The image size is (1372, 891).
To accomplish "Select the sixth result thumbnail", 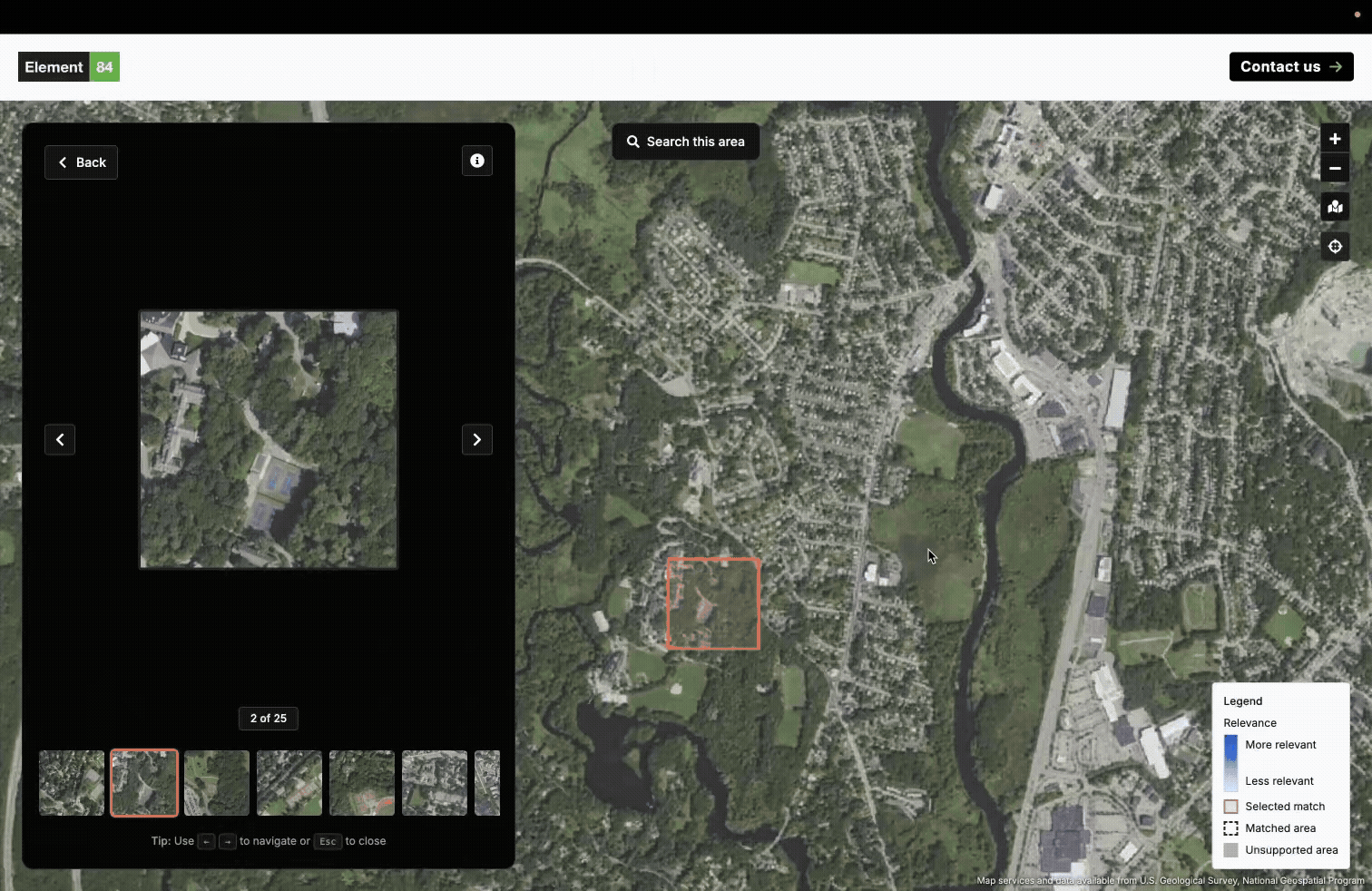I will coord(435,783).
